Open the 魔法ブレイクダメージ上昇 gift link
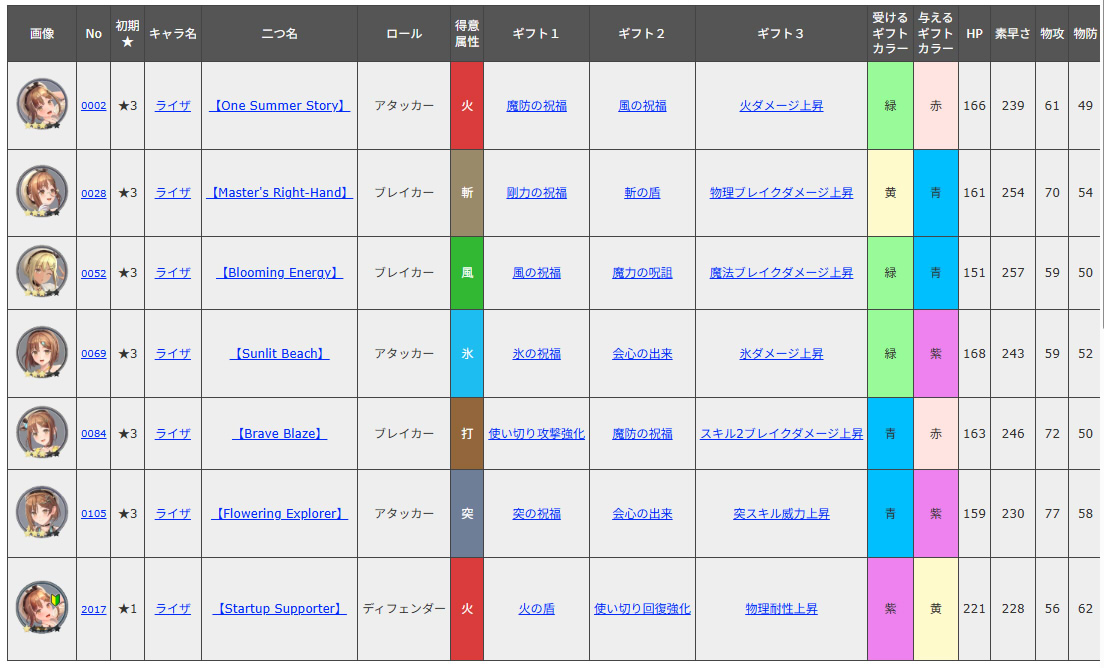This screenshot has width=1104, height=668. point(781,273)
